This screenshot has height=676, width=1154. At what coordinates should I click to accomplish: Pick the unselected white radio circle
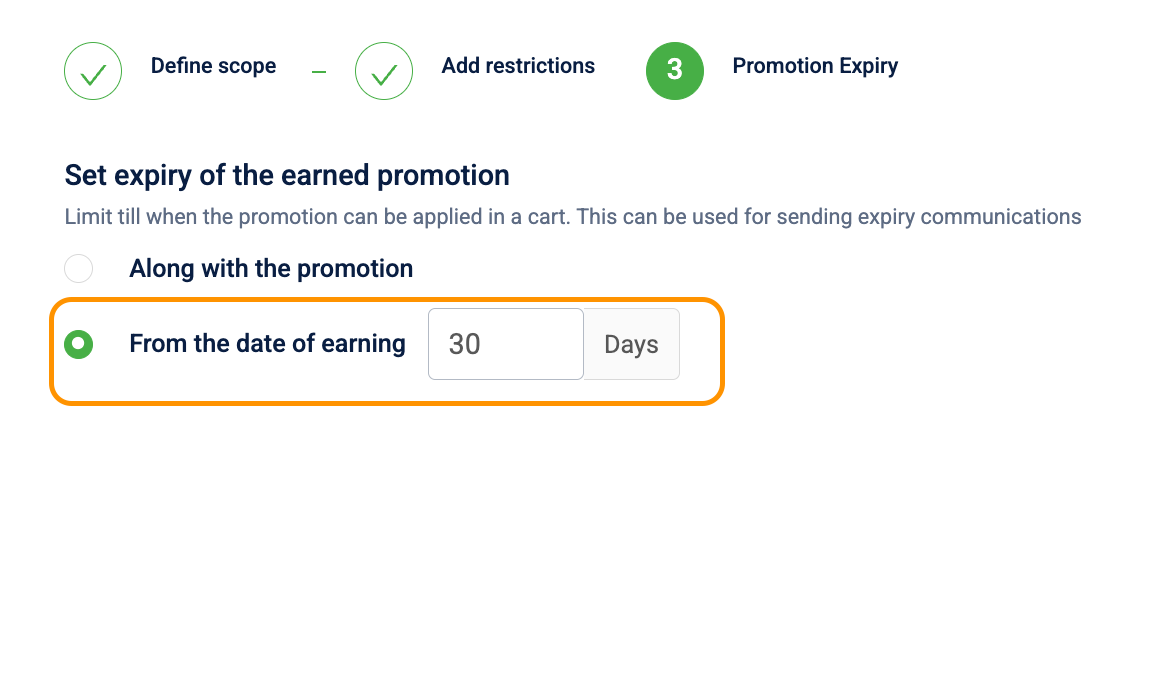click(x=78, y=269)
